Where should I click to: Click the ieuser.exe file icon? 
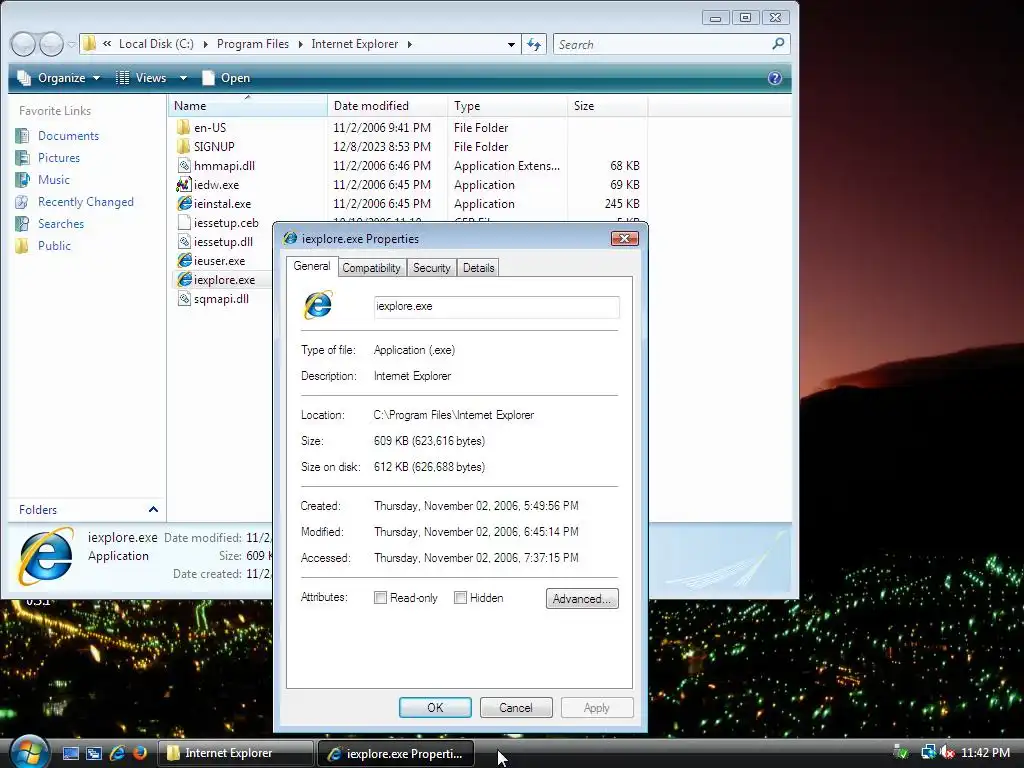point(184,261)
